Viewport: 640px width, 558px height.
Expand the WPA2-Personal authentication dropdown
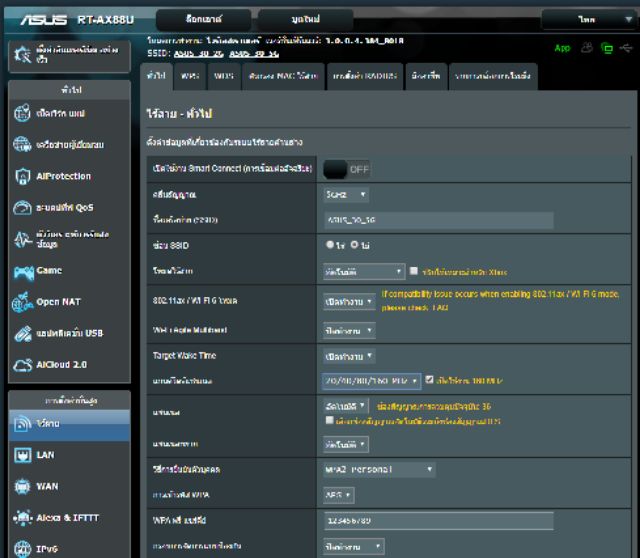click(x=379, y=469)
